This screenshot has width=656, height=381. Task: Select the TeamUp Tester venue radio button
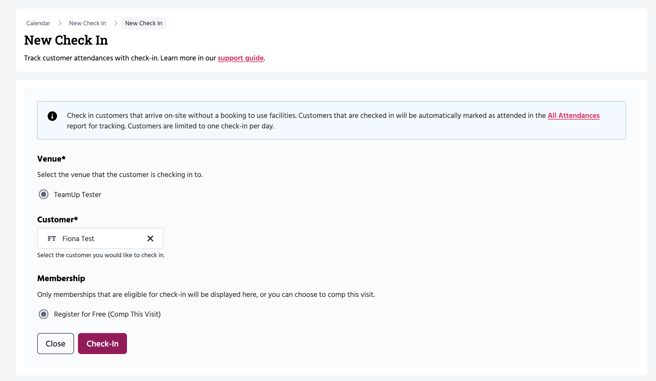click(x=44, y=194)
